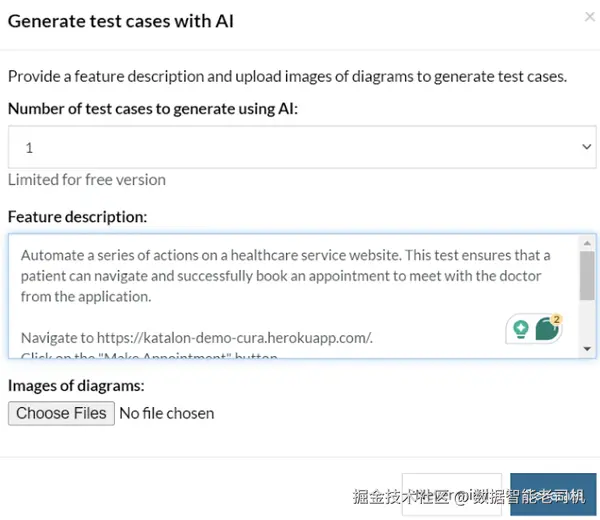600x520 pixels.
Task: Click the 'Feature description:' label
Action: click(77, 216)
